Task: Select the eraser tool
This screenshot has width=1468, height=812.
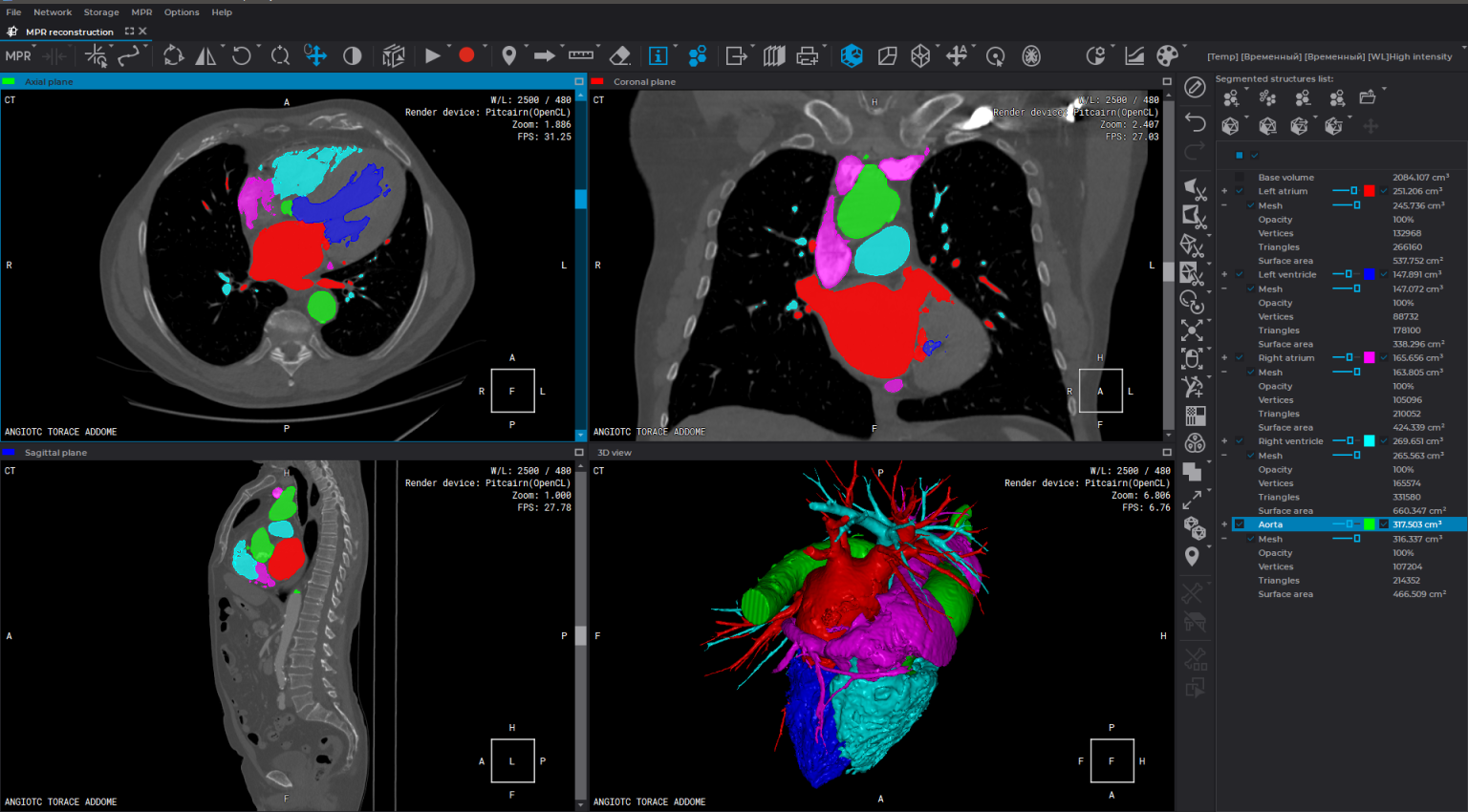Action: coord(619,56)
